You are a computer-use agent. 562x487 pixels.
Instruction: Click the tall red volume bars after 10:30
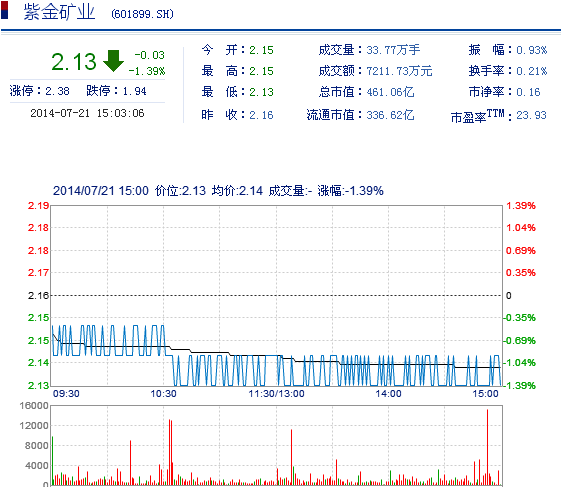(x=171, y=452)
